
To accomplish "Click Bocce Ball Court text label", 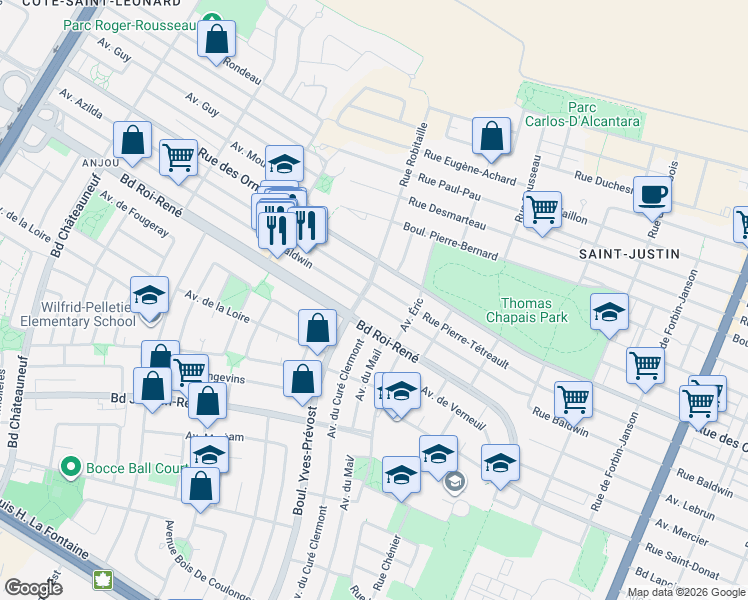I will [x=136, y=468].
